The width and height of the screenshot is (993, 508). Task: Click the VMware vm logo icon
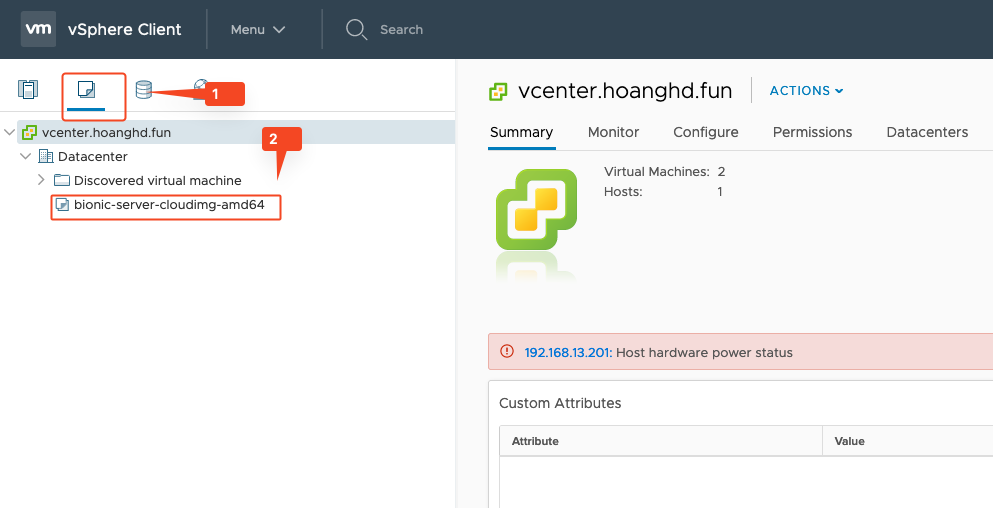pos(38,29)
